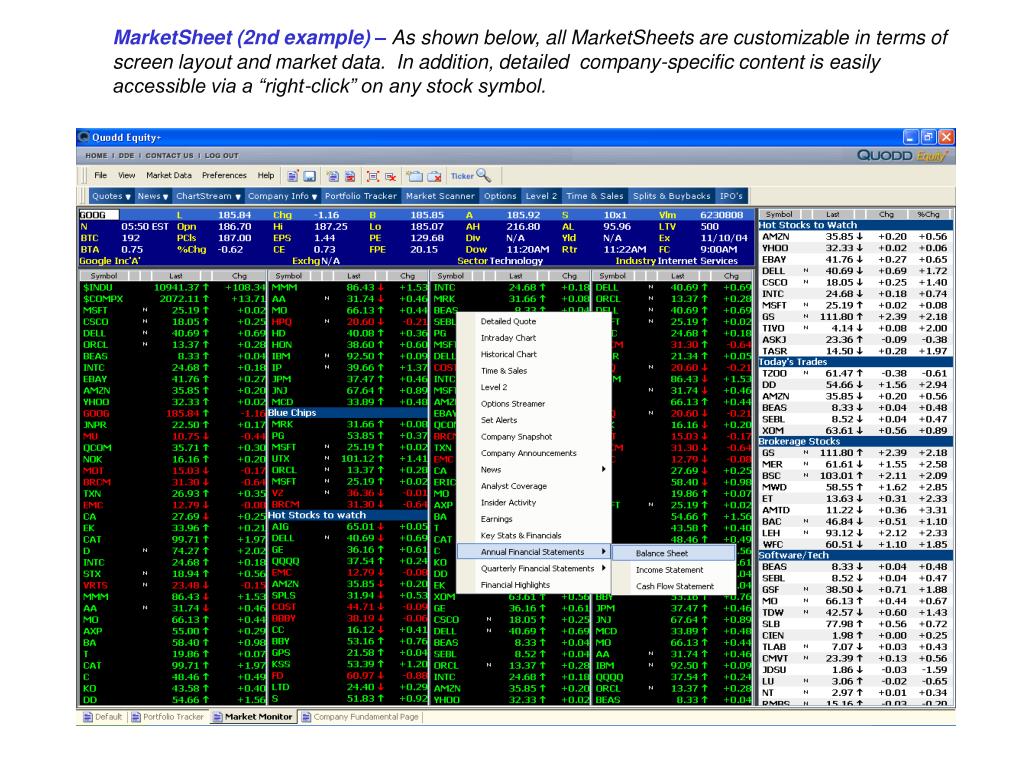Click the LOG OUT link

coord(221,155)
